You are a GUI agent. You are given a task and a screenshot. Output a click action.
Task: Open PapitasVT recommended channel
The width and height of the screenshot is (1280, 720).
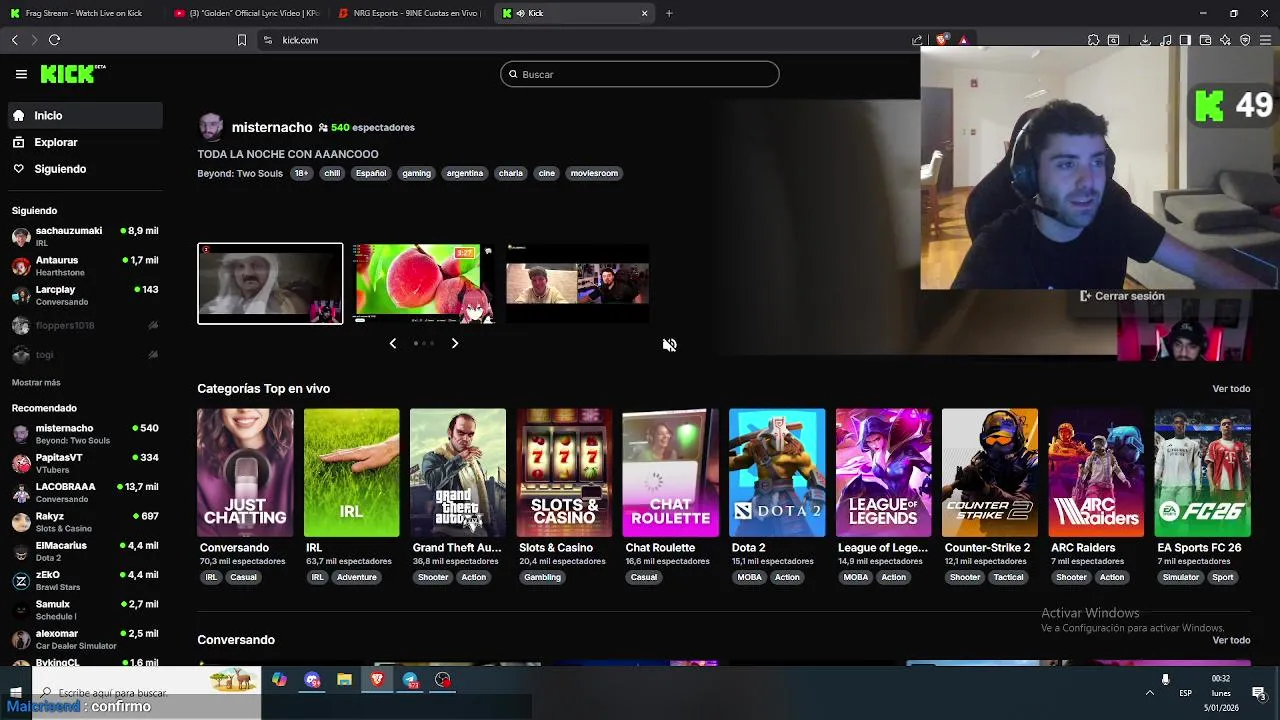pos(85,463)
